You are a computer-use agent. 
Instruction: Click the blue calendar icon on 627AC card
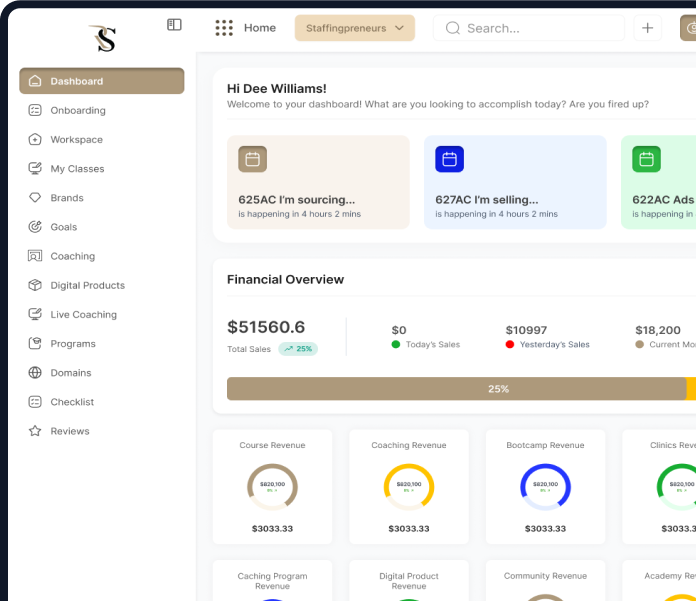point(449,159)
